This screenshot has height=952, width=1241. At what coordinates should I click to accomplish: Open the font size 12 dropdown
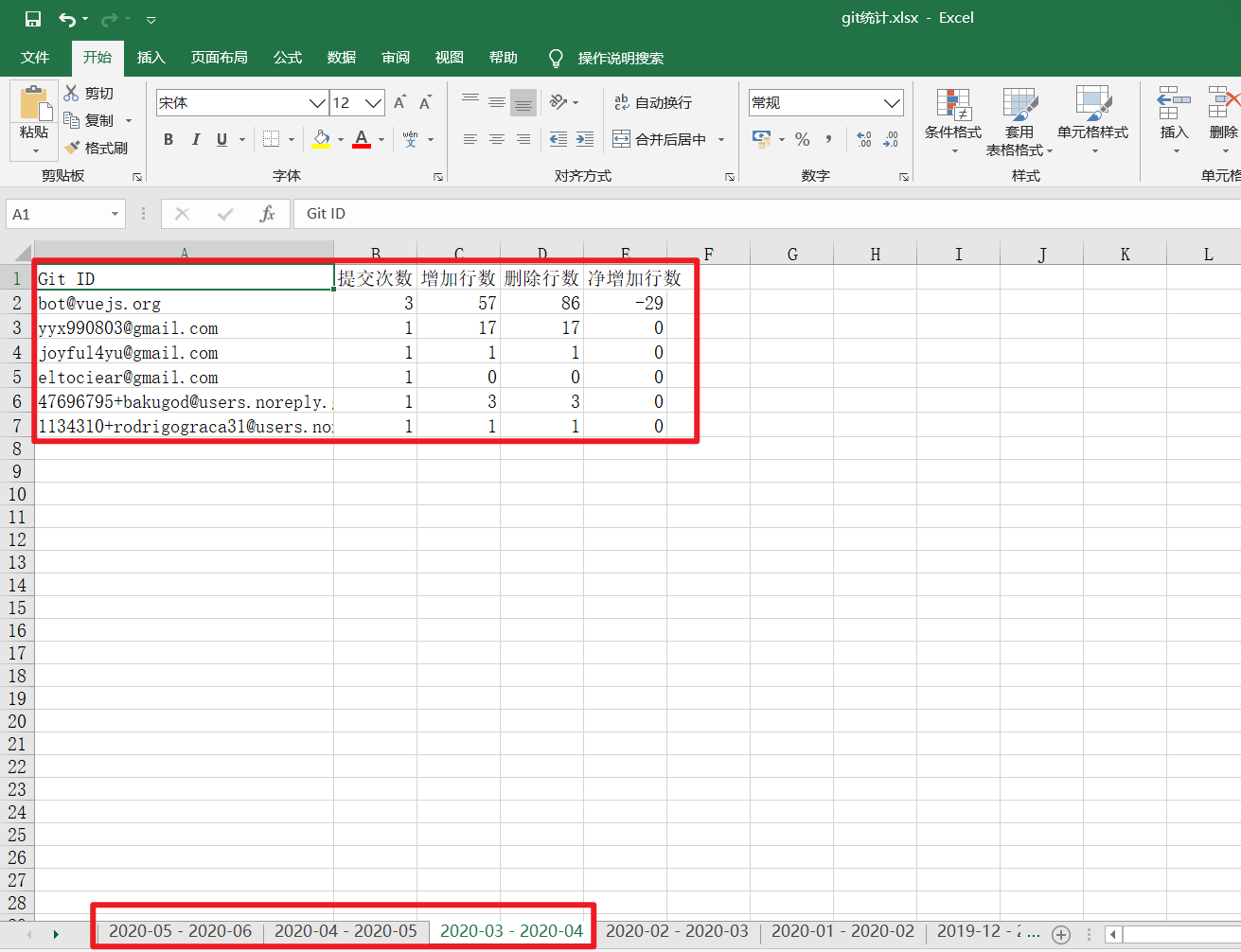tap(374, 103)
